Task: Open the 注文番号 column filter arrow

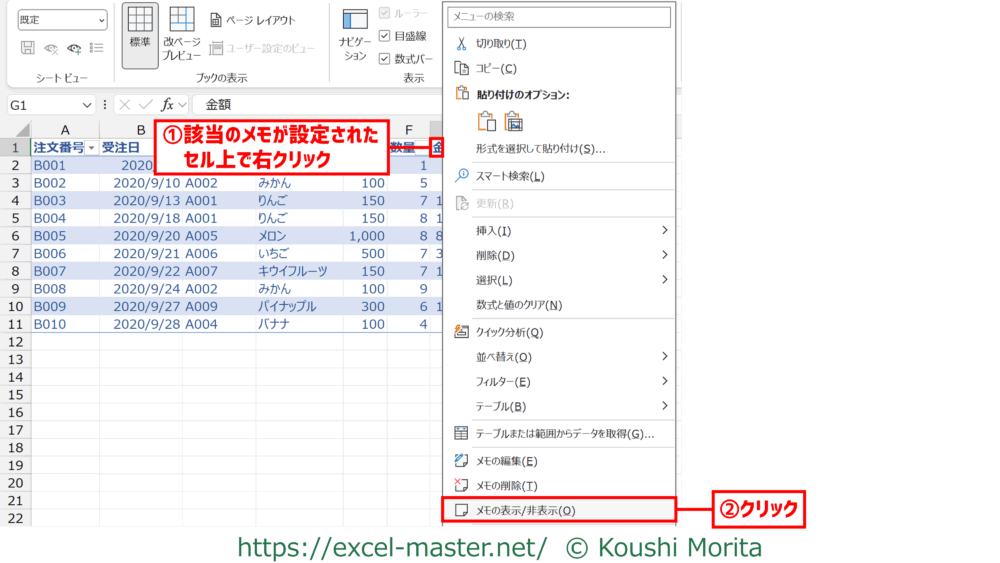Action: 92,148
